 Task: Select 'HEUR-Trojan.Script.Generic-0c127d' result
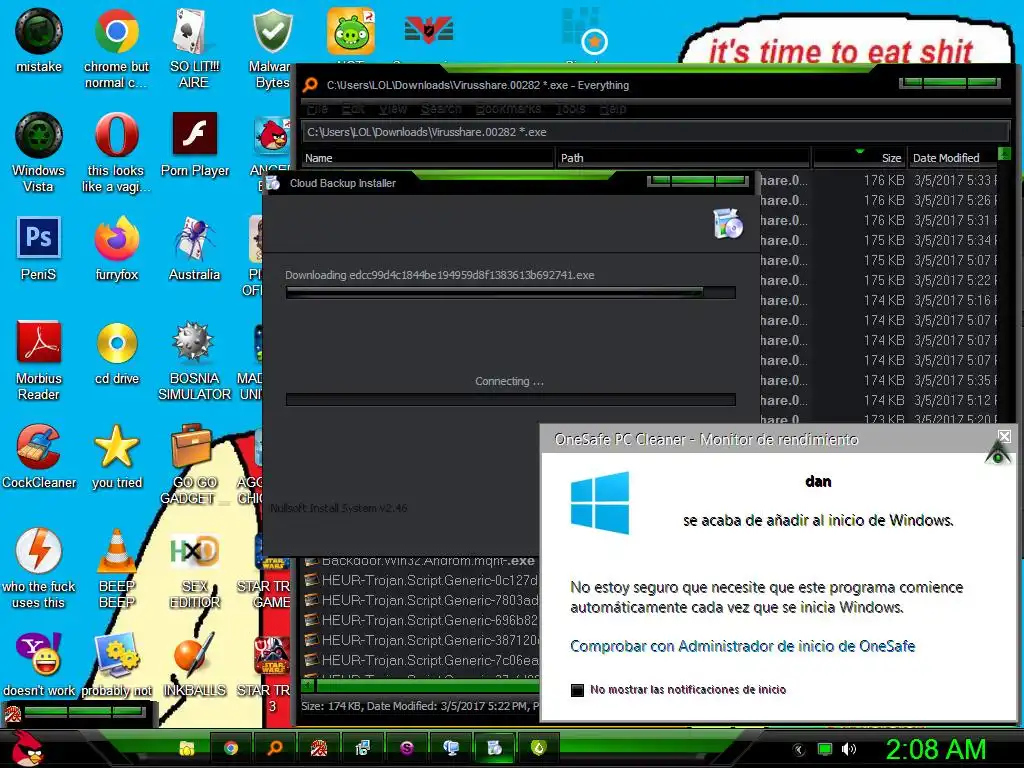(x=421, y=580)
